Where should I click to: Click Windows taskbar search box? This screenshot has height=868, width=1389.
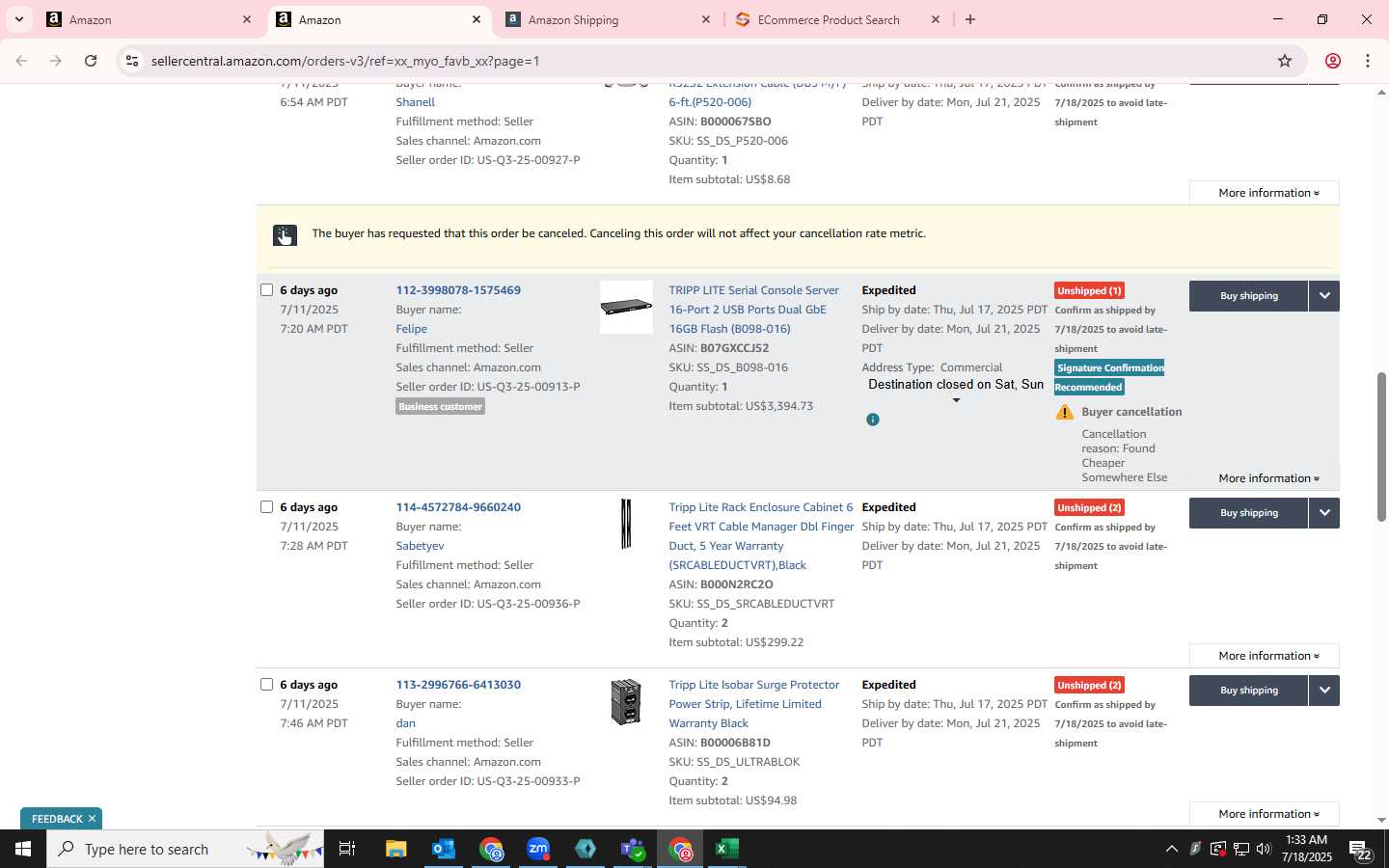pos(185,849)
